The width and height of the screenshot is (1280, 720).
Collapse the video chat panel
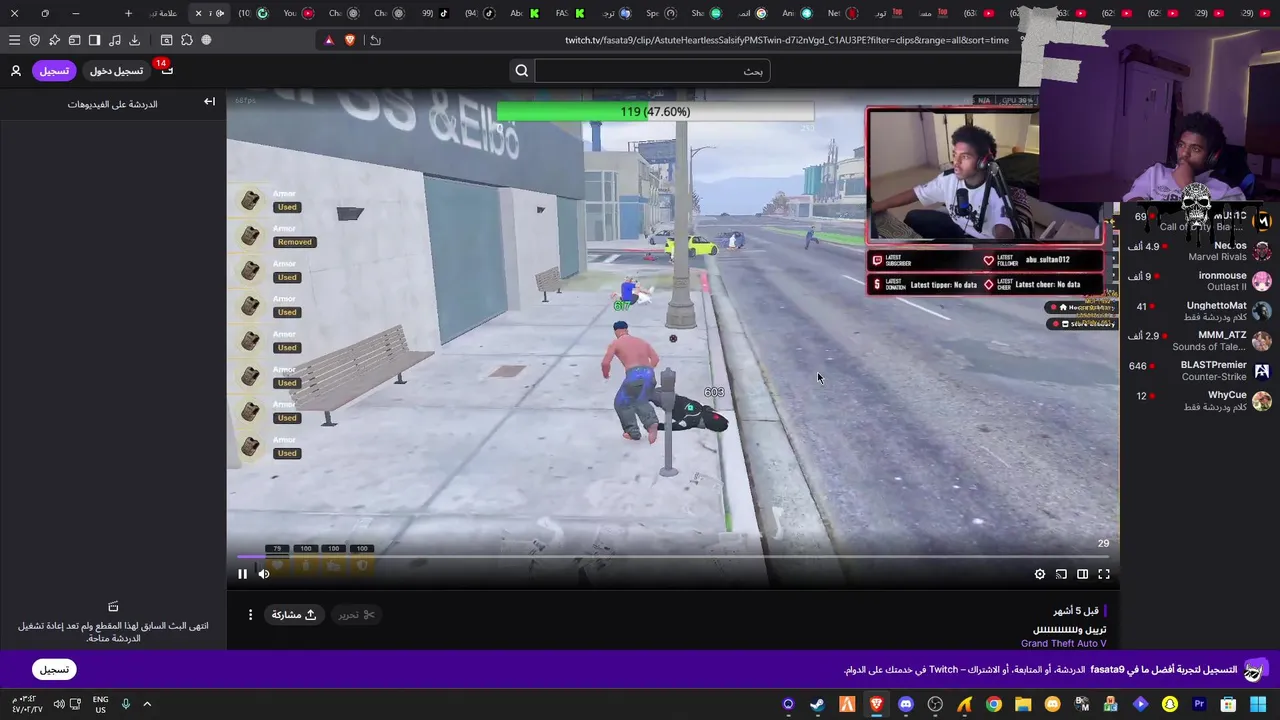pos(209,102)
